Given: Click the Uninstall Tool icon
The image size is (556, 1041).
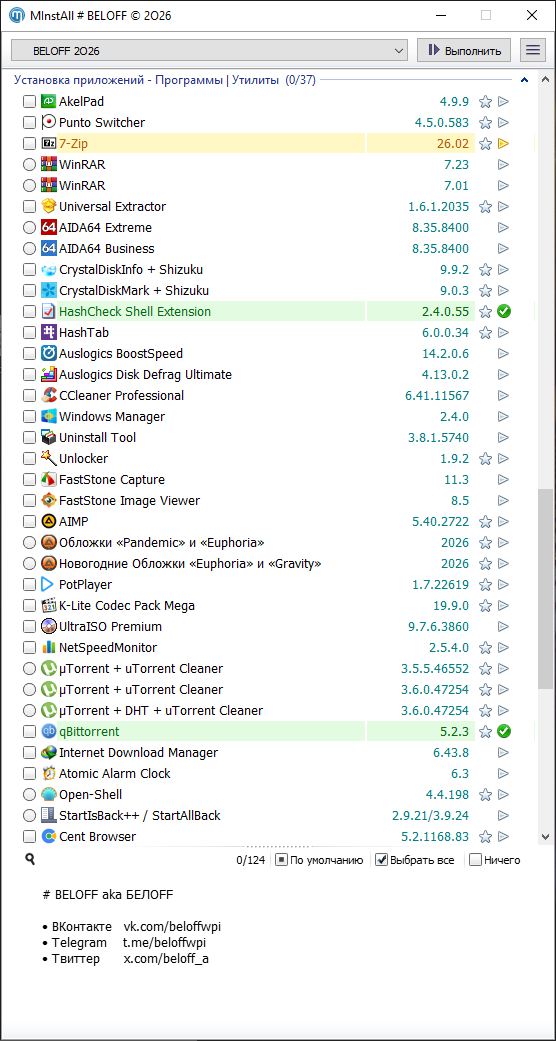Looking at the screenshot, I should [48, 438].
